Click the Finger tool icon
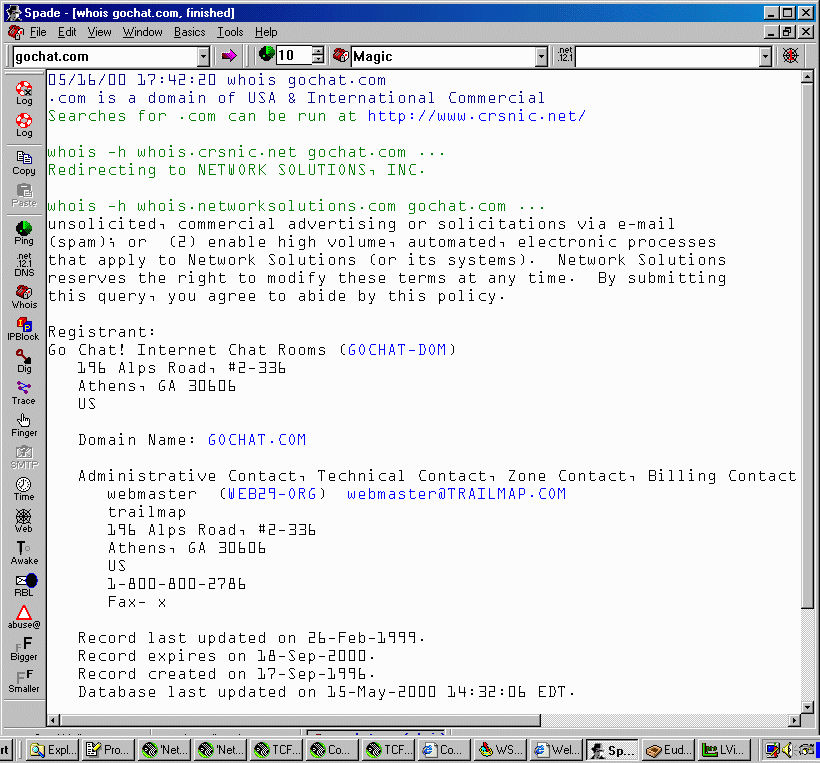Image resolution: width=820 pixels, height=763 pixels. 24,425
